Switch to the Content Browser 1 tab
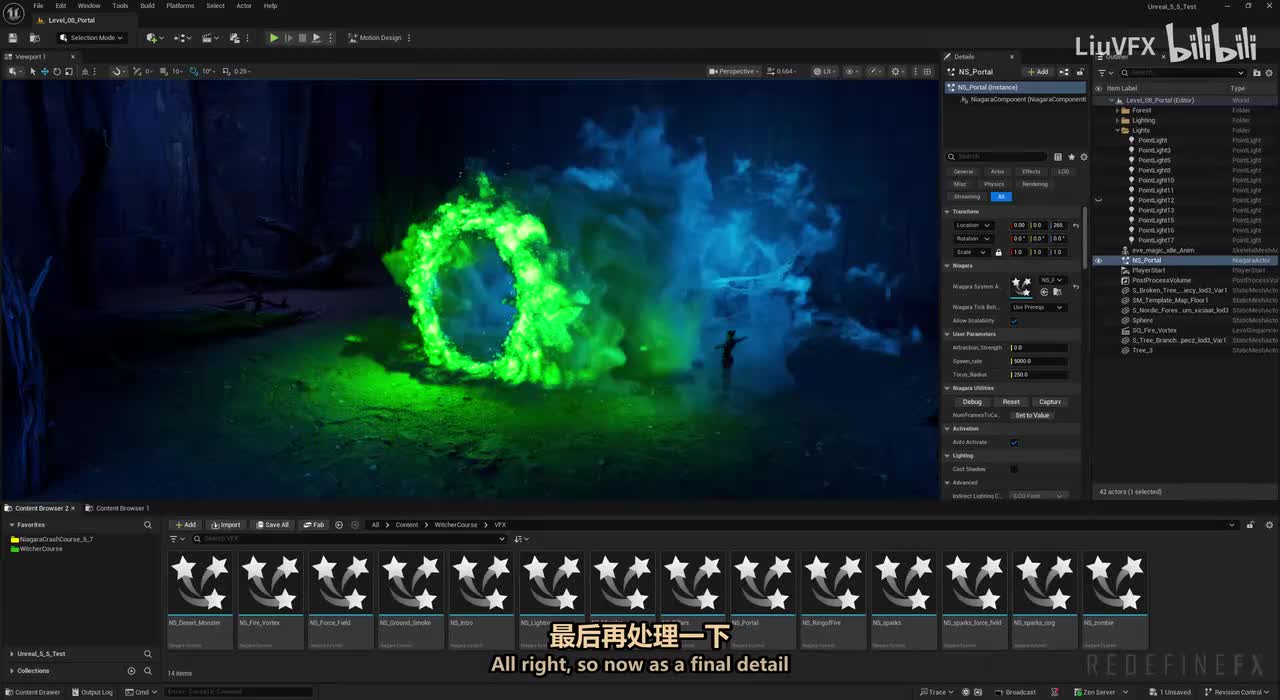Screen dimensions: 1280x700 coord(122,508)
